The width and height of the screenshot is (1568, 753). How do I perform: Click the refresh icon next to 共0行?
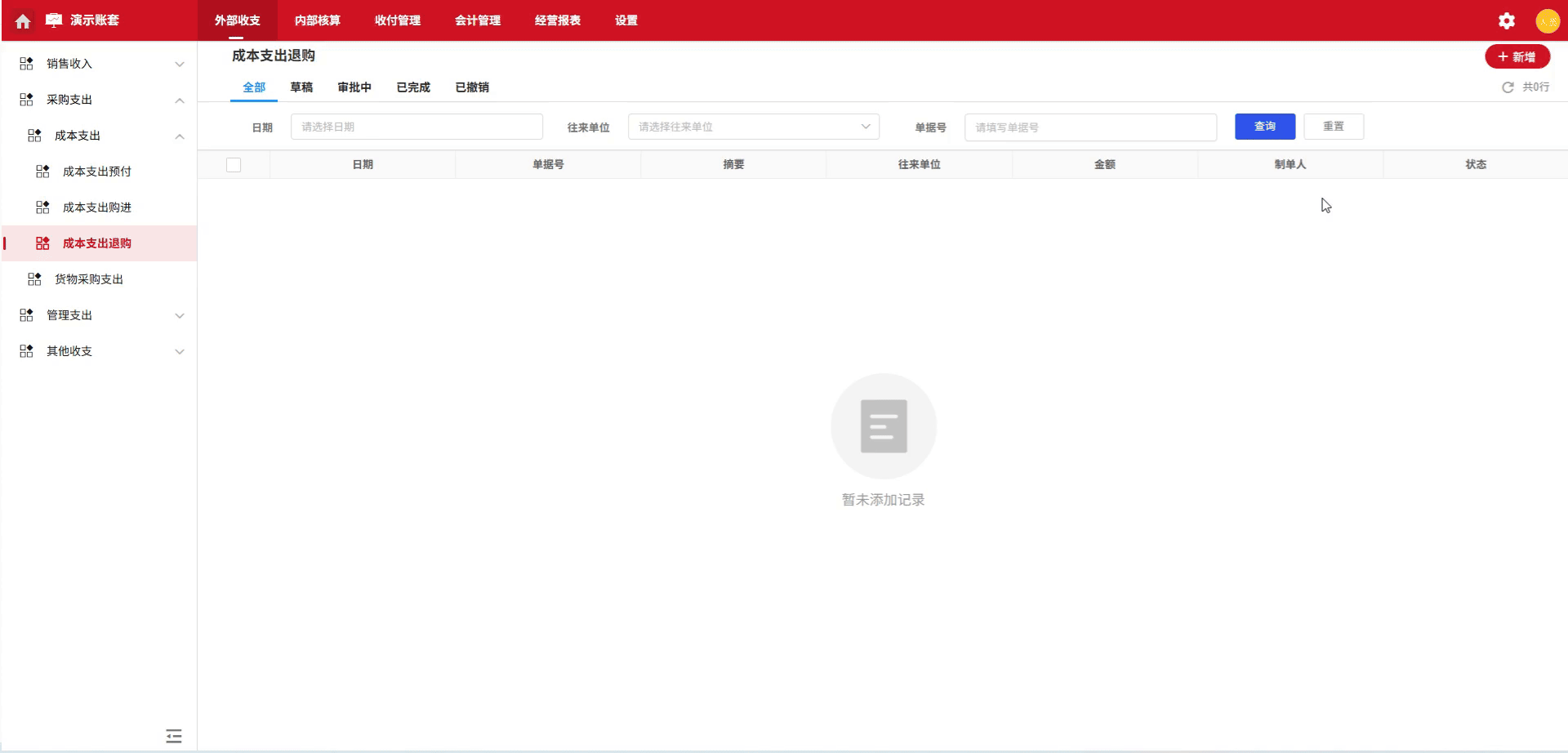(x=1508, y=87)
